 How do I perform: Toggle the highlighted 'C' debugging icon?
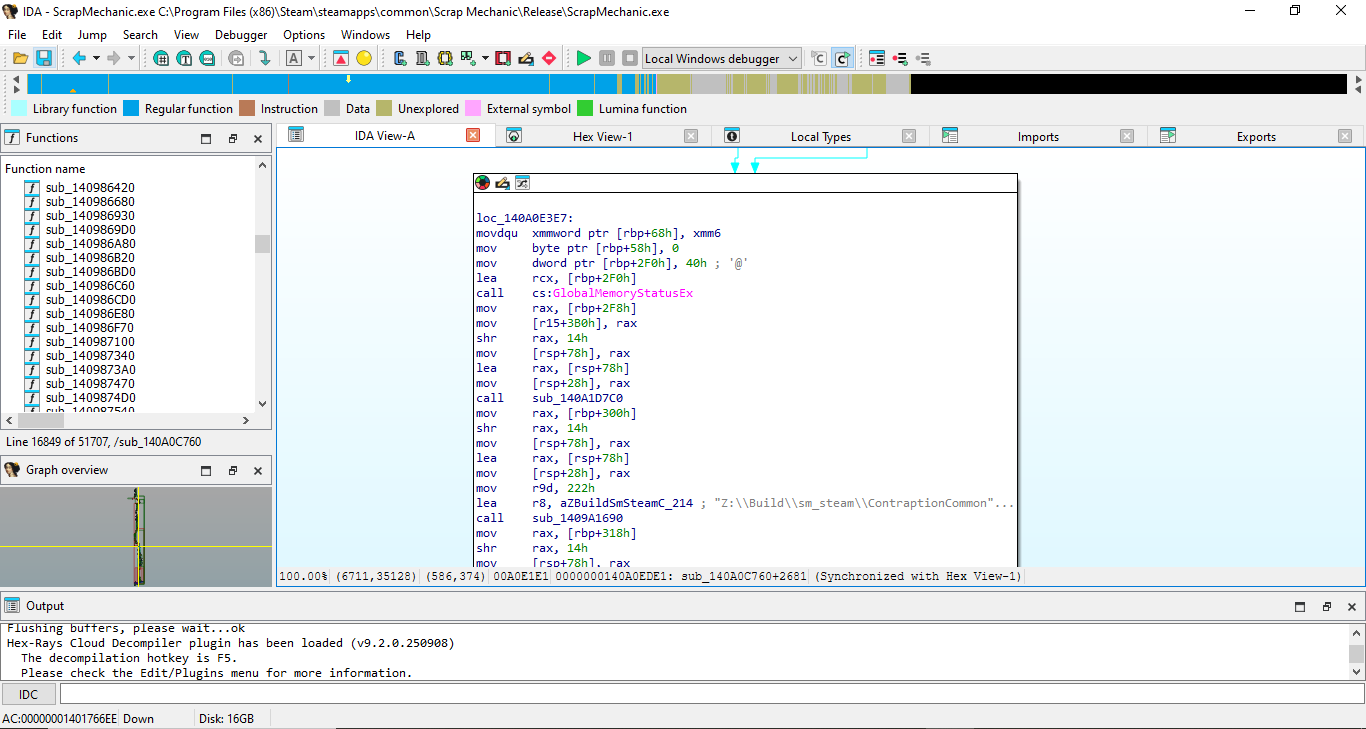click(x=842, y=58)
